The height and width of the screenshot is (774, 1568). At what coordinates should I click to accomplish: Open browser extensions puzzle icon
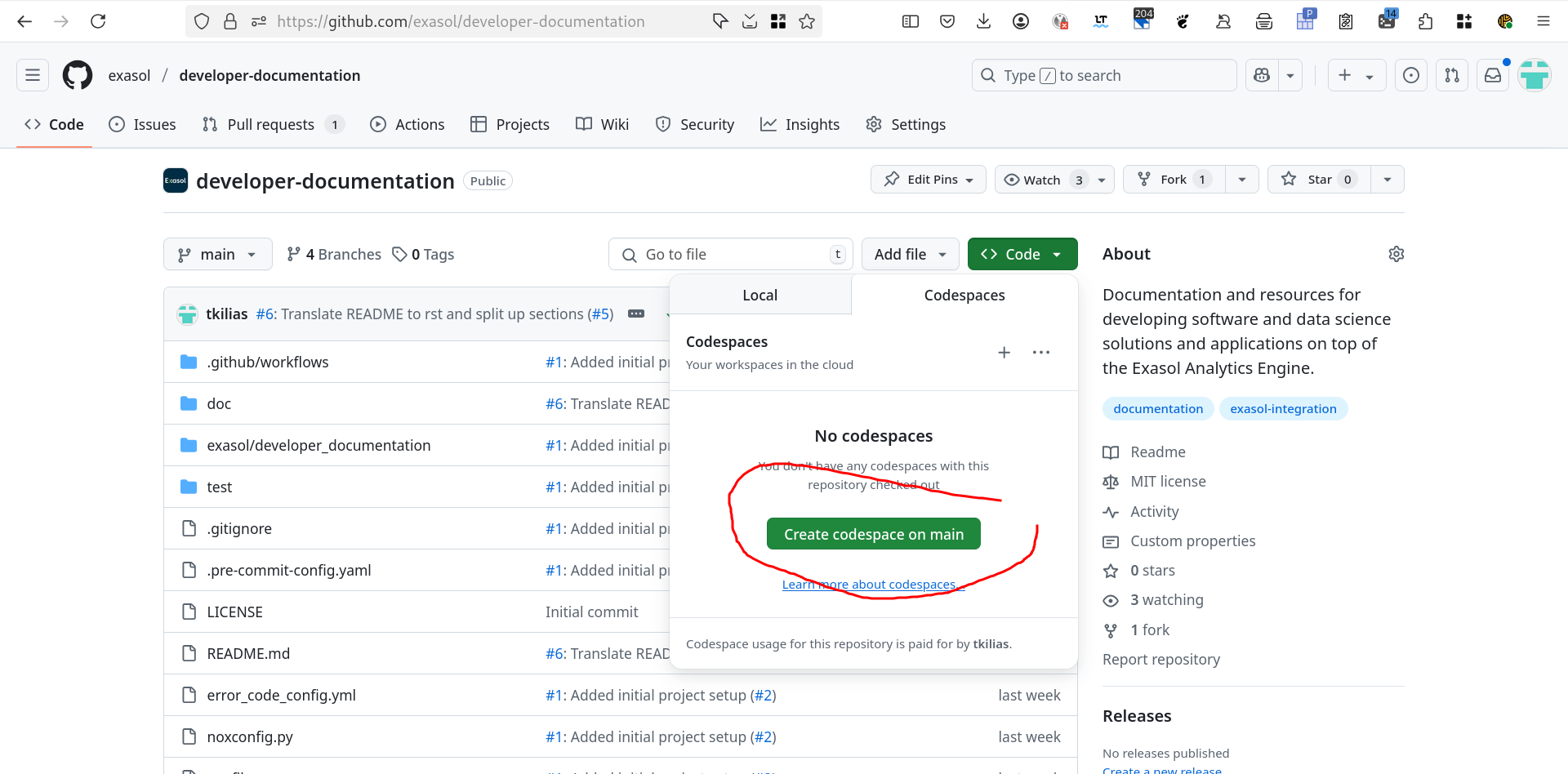[1426, 21]
